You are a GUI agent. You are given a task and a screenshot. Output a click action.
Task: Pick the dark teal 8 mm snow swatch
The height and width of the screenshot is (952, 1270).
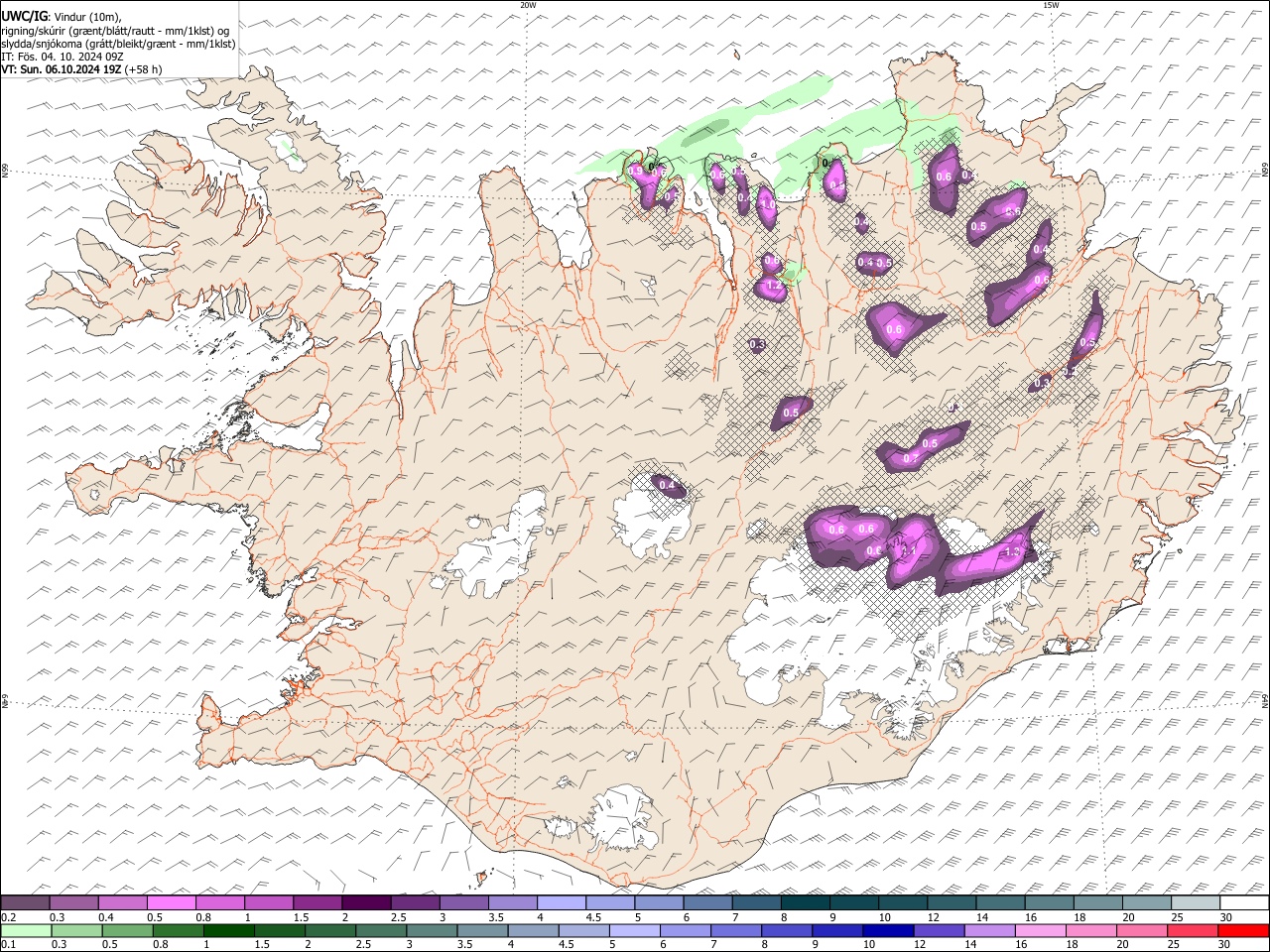pyautogui.click(x=805, y=902)
